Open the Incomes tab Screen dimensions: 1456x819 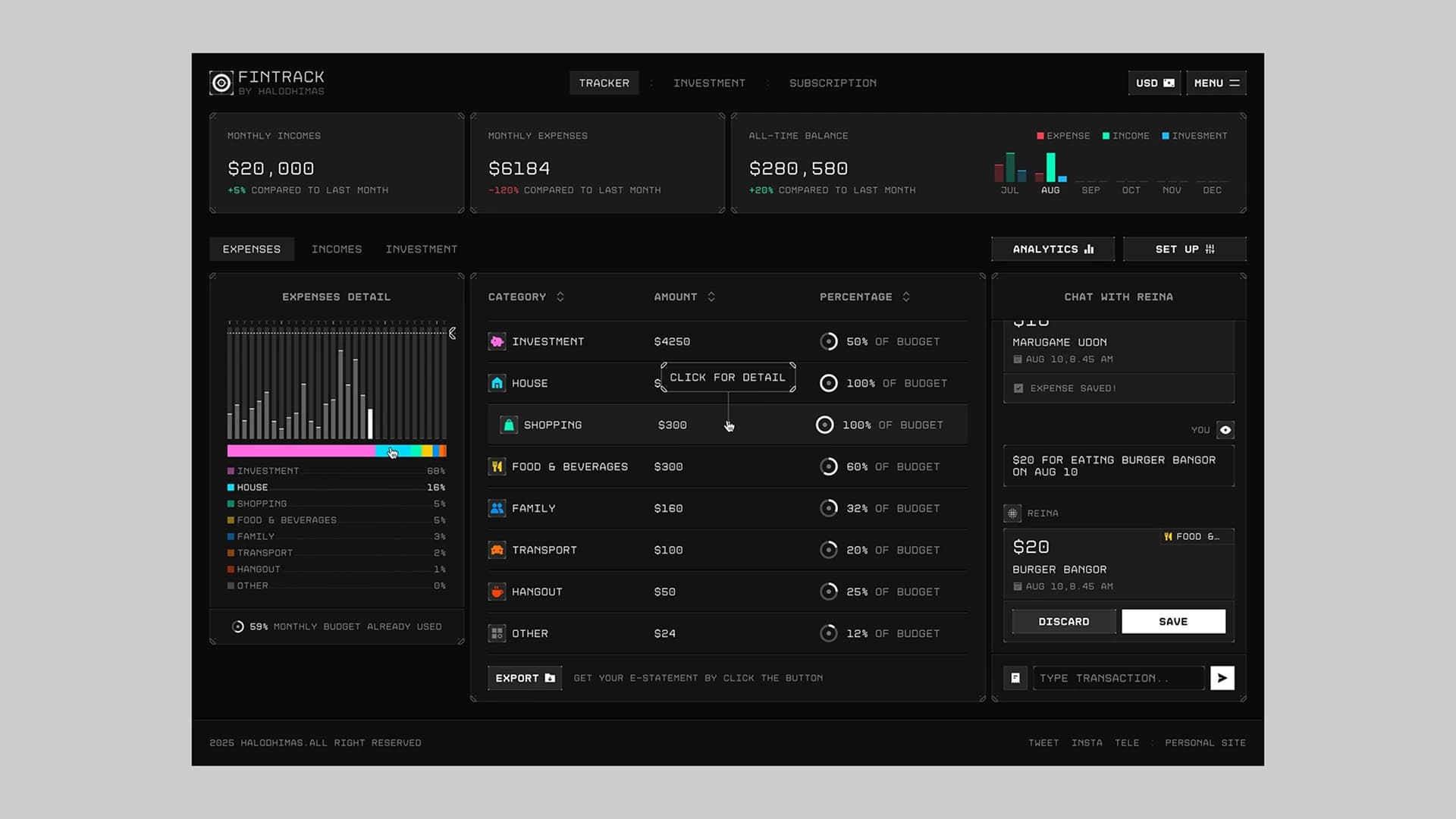pyautogui.click(x=337, y=249)
